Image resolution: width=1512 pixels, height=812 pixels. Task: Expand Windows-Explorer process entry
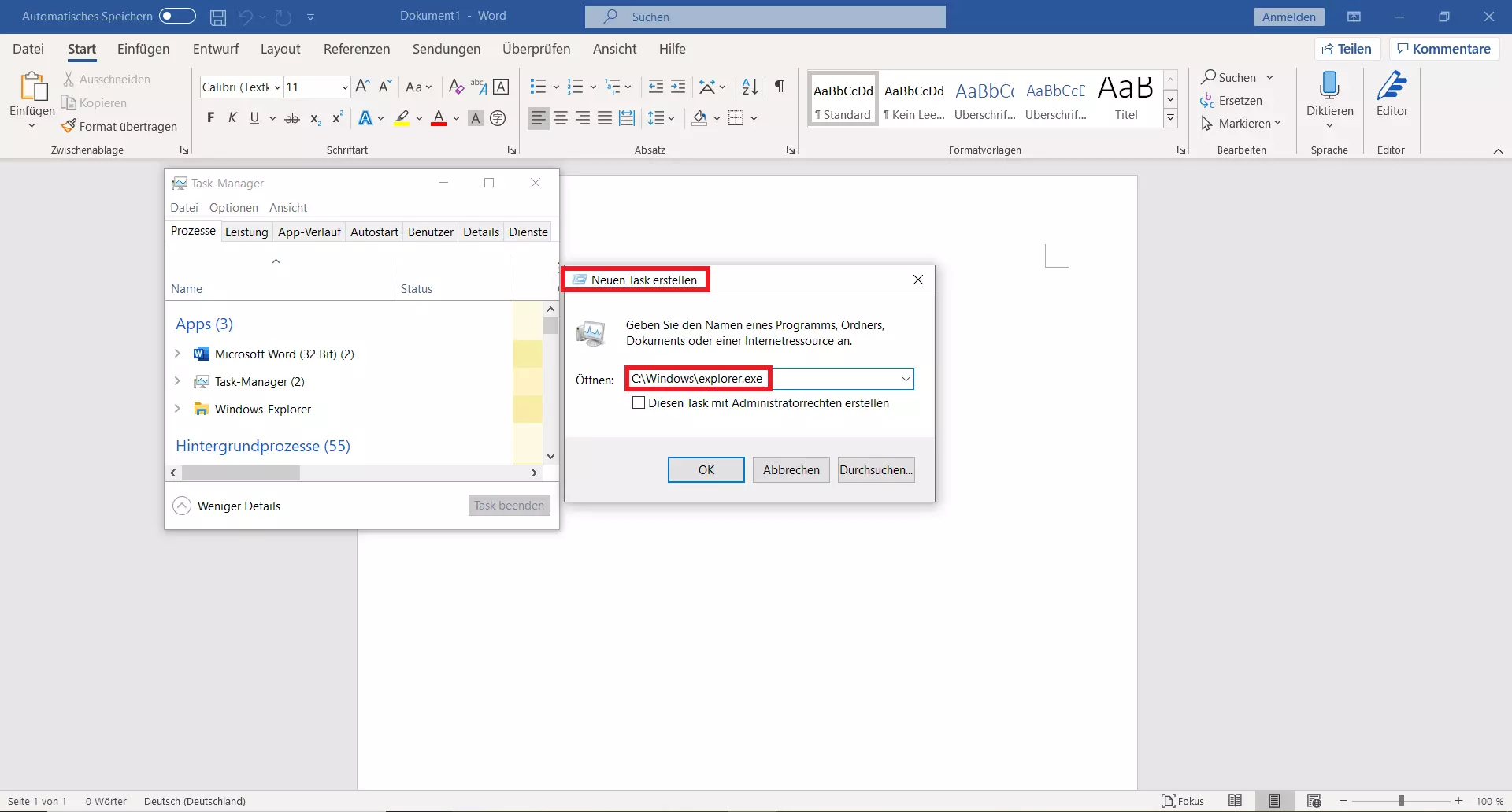tap(177, 409)
